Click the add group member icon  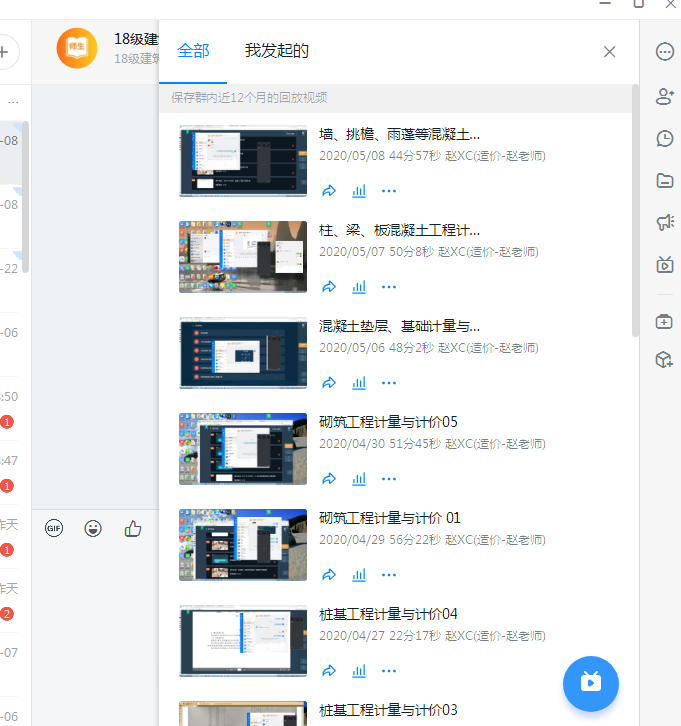coord(665,96)
